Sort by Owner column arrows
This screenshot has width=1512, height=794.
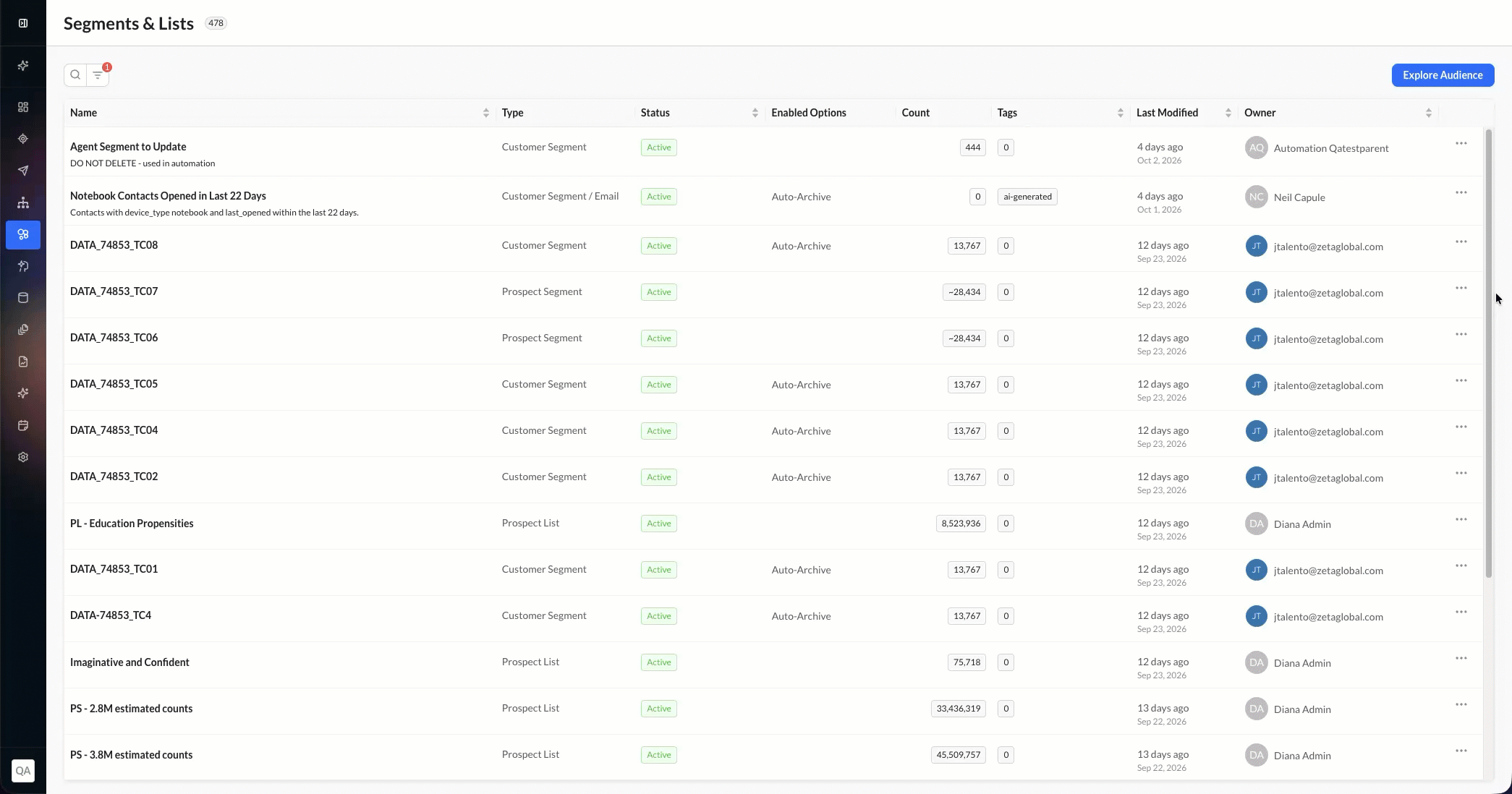point(1429,113)
